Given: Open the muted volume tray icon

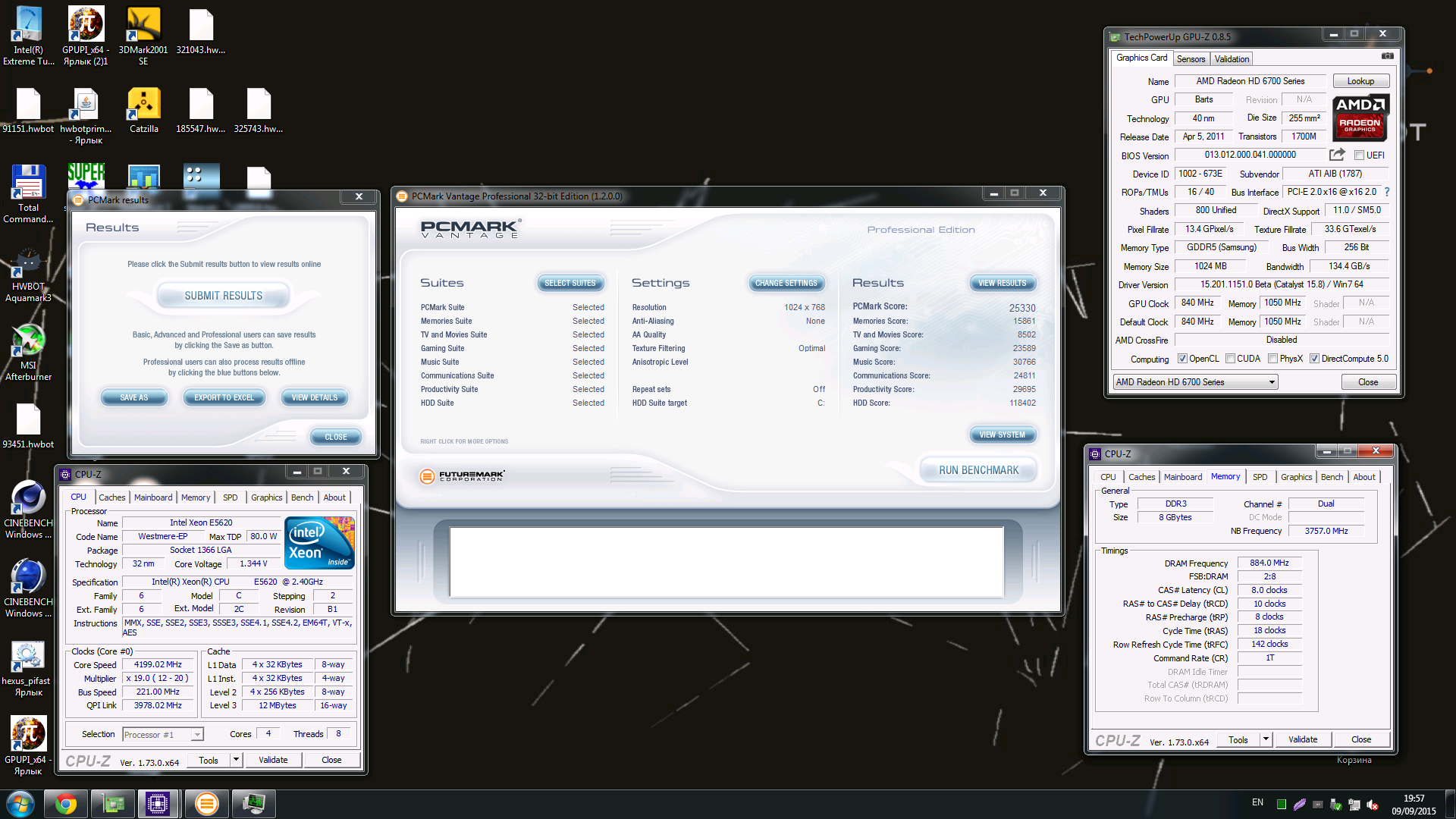Looking at the screenshot, I should coord(1373,805).
